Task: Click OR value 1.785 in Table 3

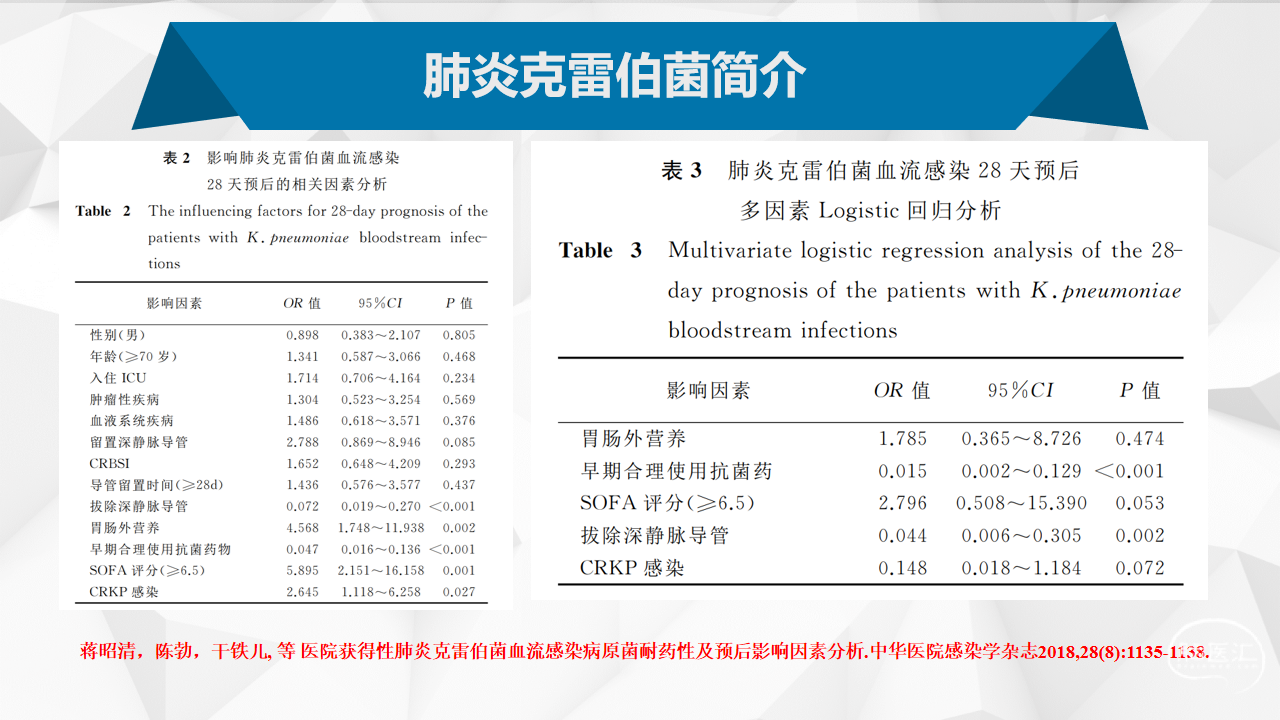Action: 903,439
